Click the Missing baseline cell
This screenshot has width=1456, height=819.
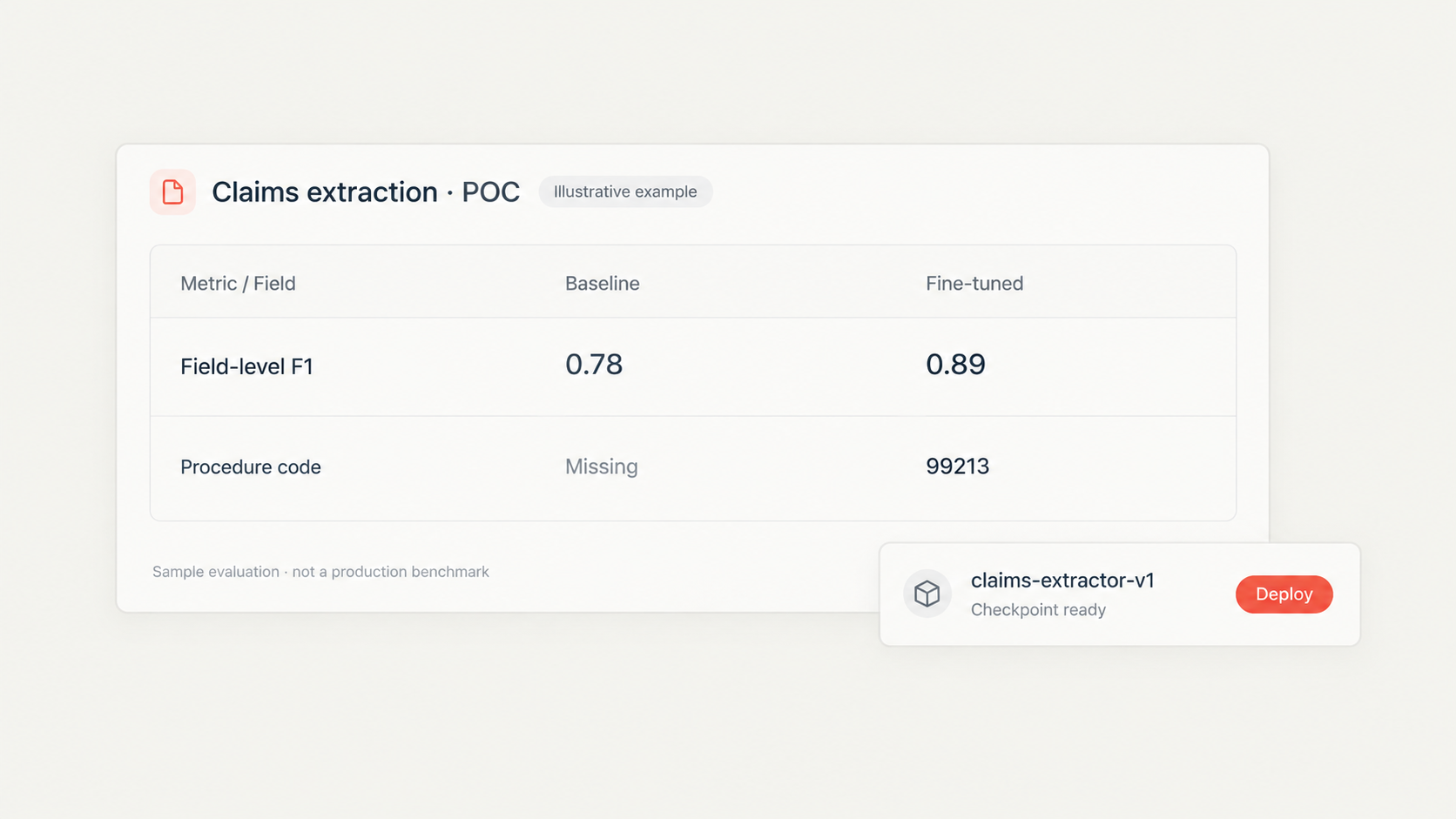click(x=602, y=467)
